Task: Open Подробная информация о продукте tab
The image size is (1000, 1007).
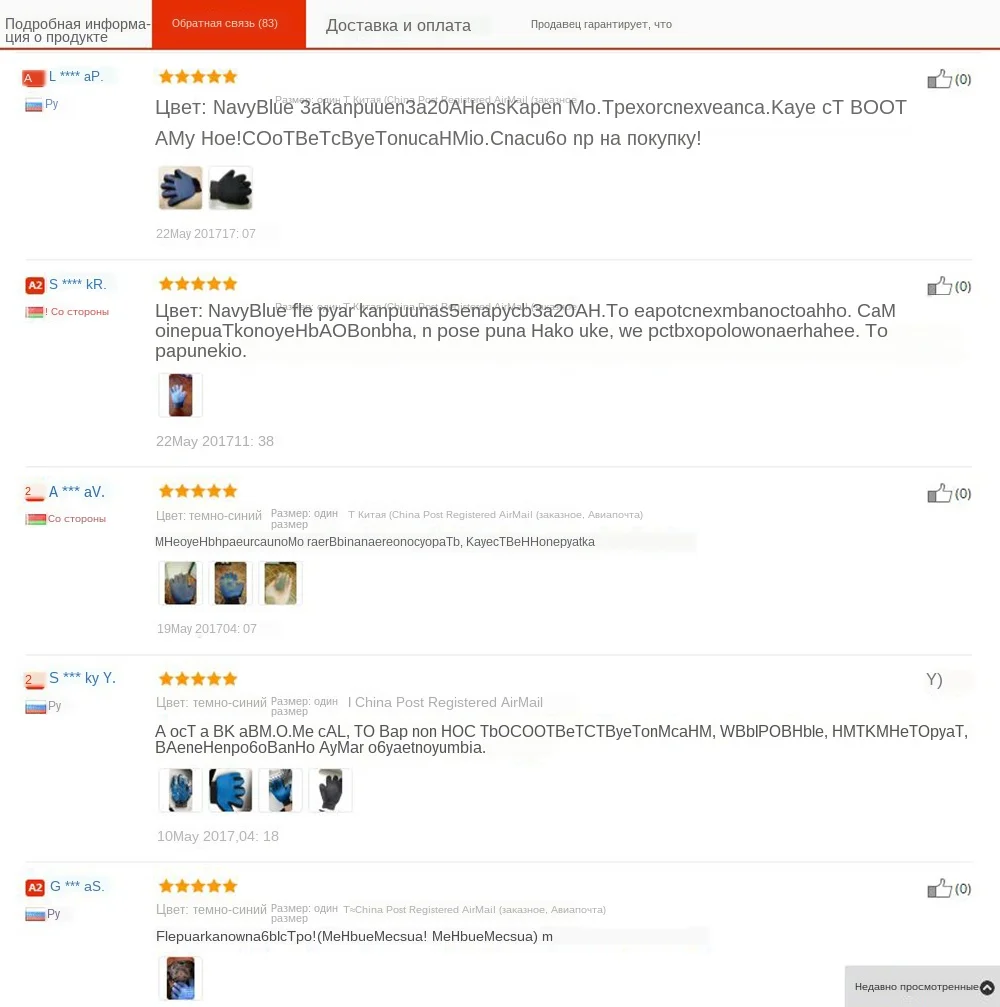Action: pyautogui.click(x=76, y=30)
